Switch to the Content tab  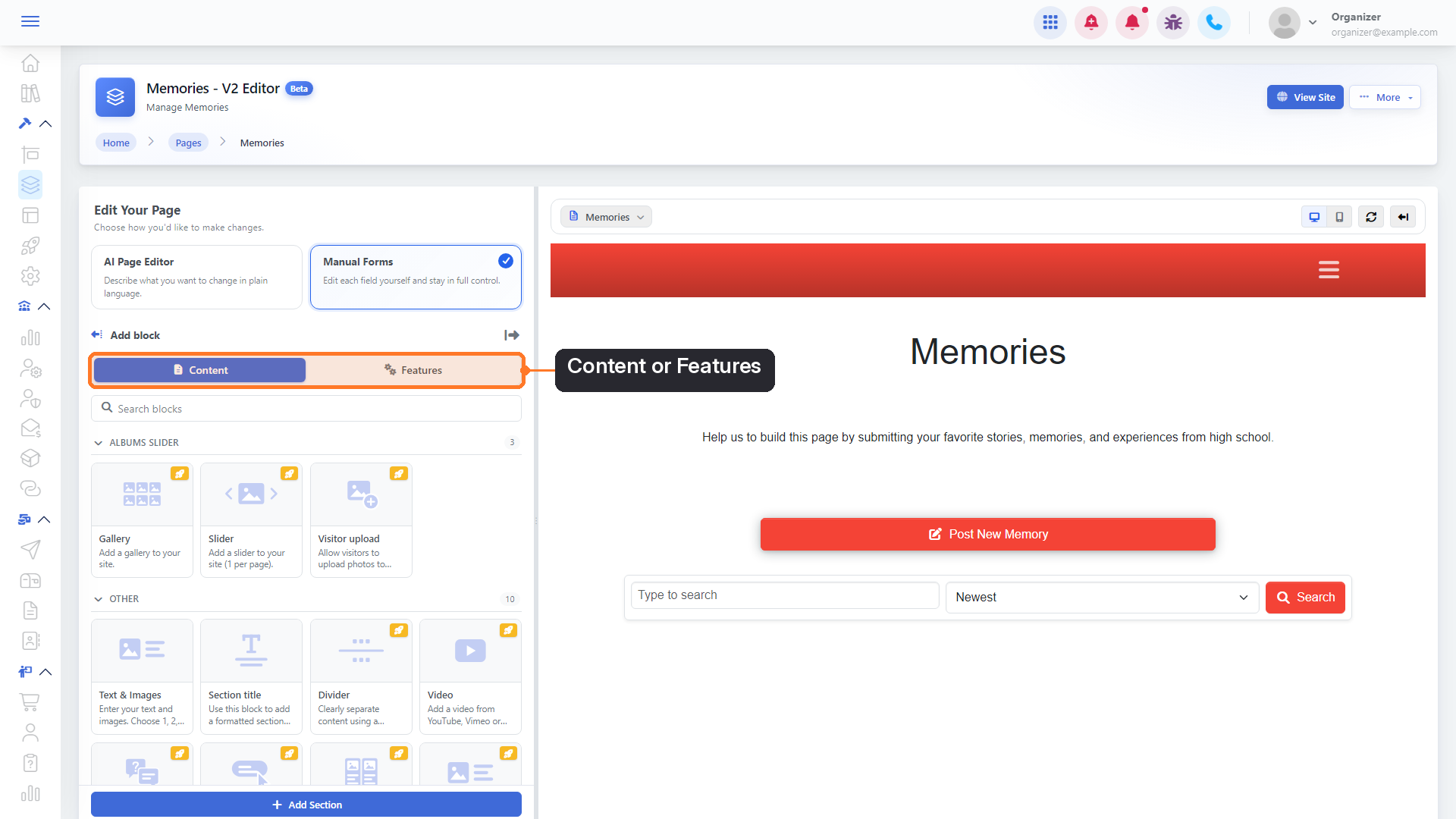pos(200,370)
